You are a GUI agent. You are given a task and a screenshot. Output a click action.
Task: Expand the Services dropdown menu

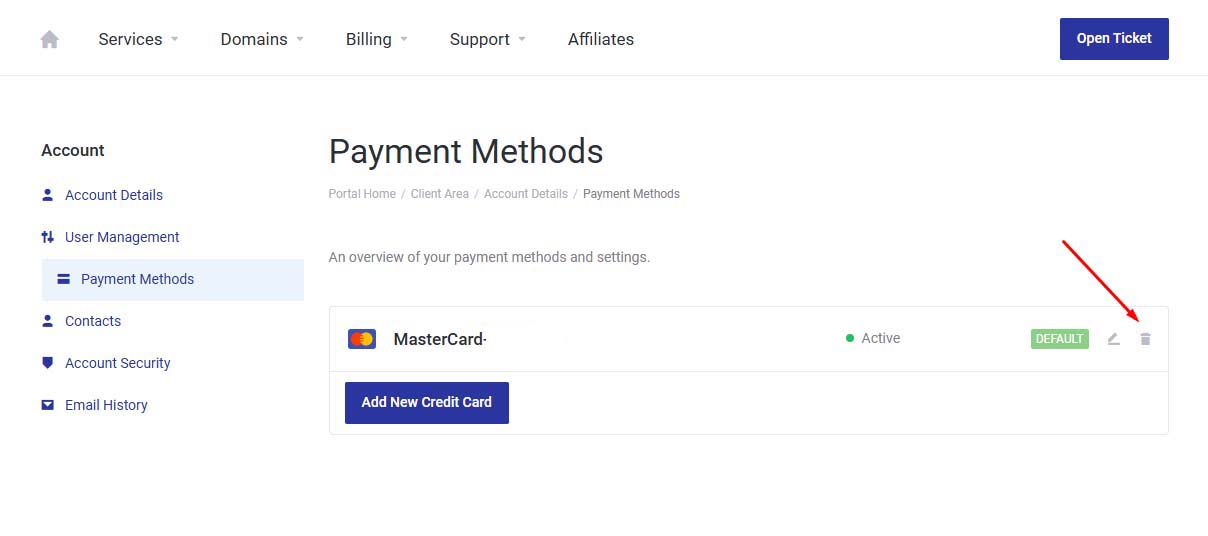pyautogui.click(x=138, y=39)
